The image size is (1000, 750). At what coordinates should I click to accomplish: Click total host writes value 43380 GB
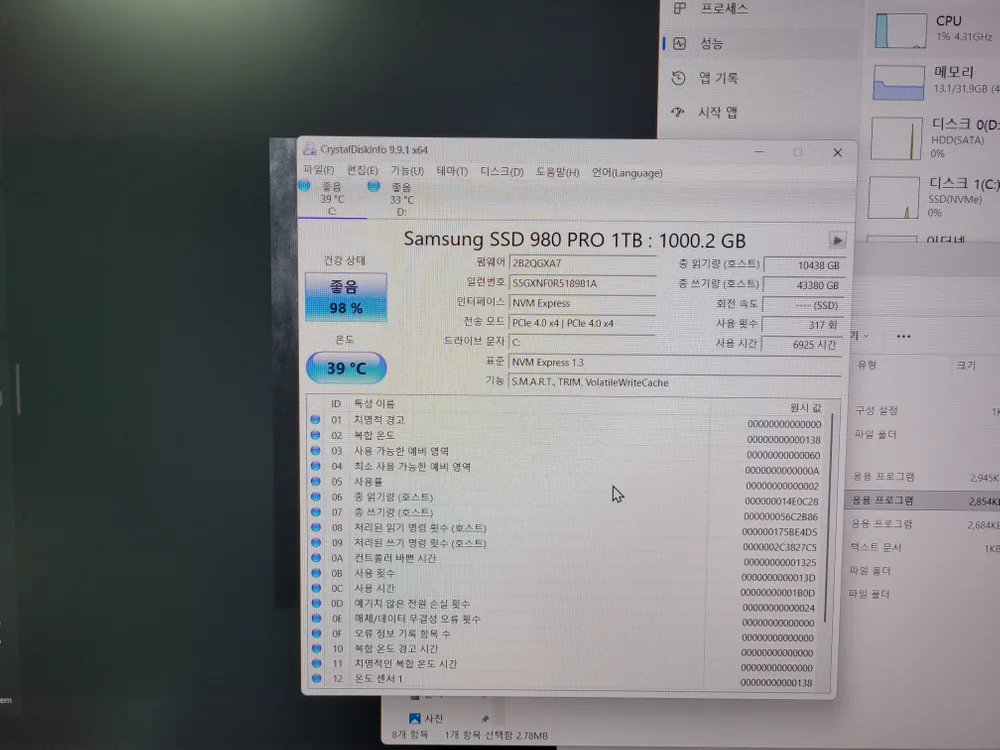point(804,285)
